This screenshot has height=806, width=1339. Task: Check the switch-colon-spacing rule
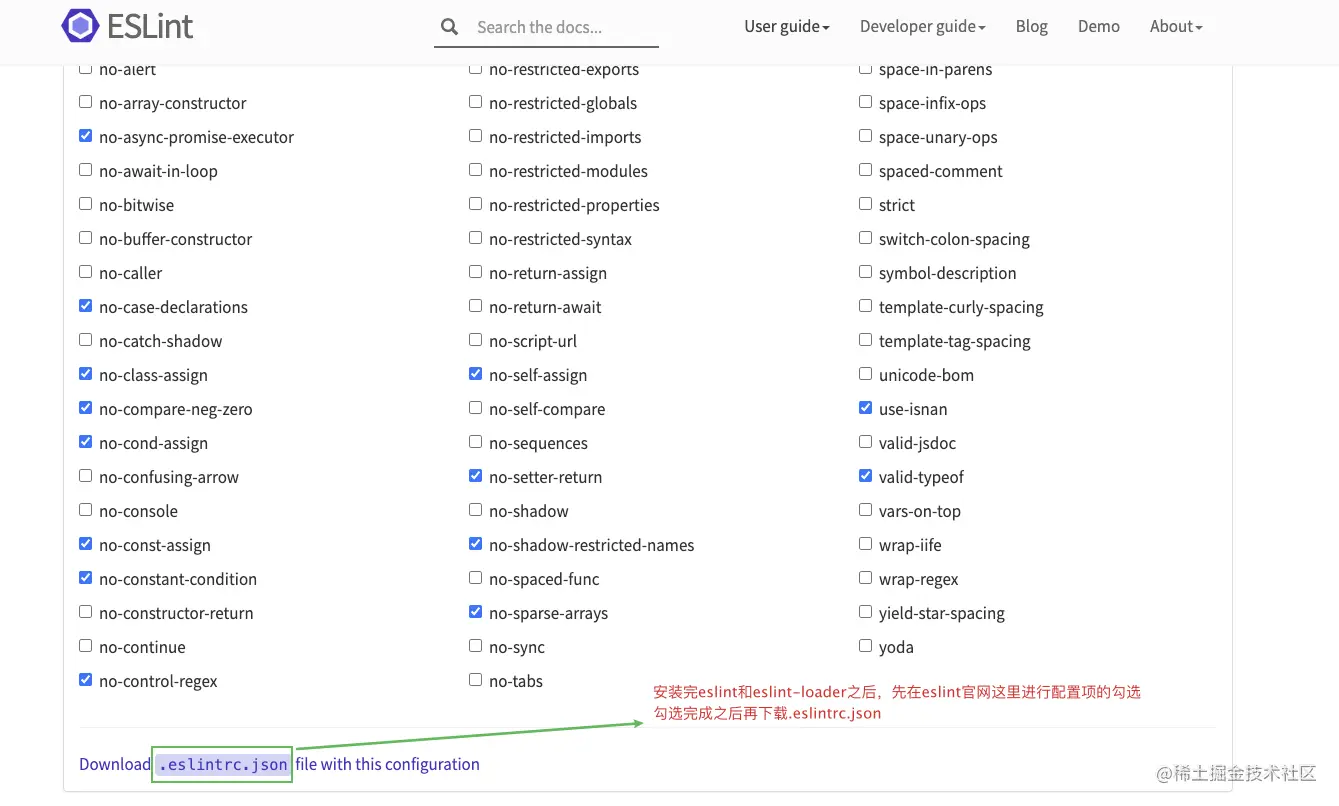[865, 238]
